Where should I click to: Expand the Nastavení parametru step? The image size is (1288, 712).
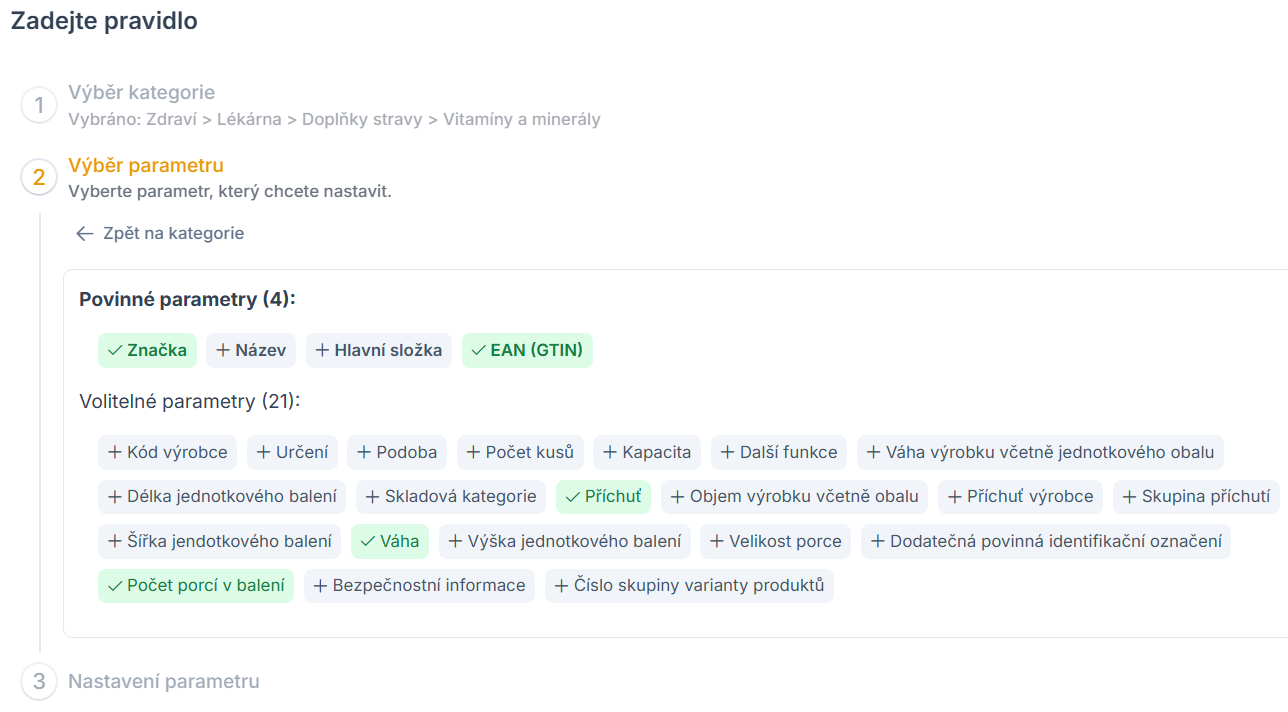(163, 681)
